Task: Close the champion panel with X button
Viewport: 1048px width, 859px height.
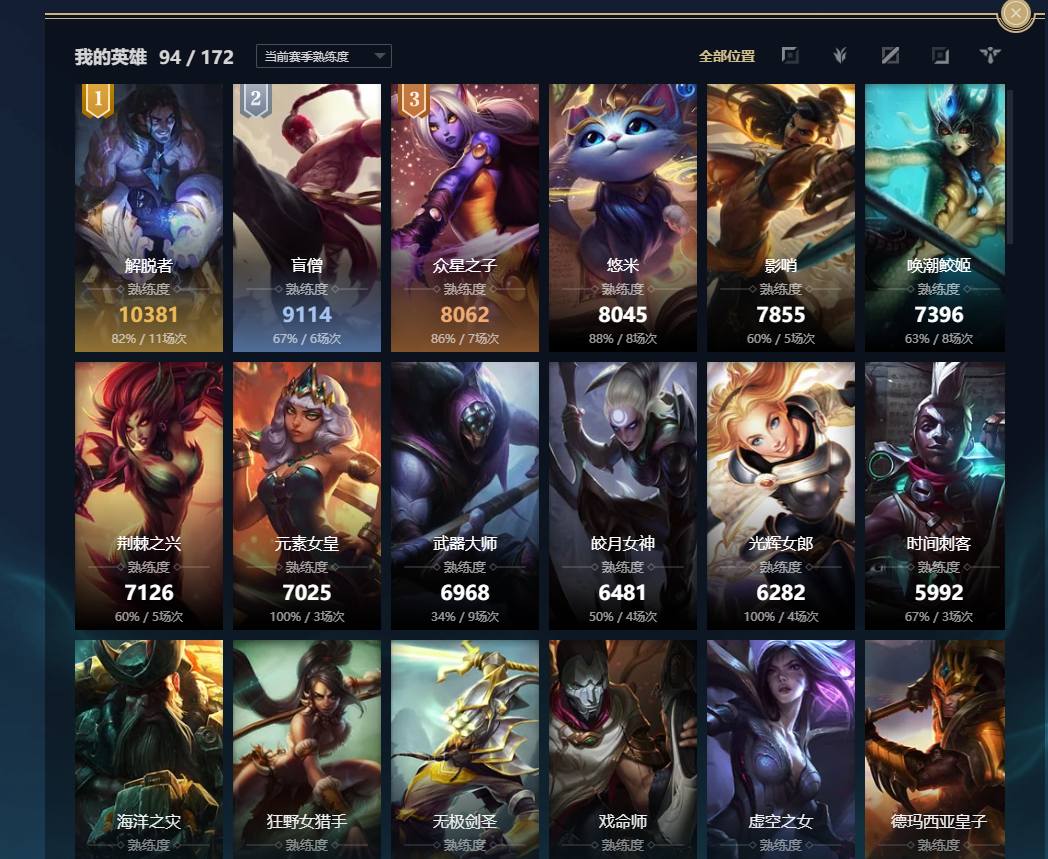Action: coord(1016,13)
